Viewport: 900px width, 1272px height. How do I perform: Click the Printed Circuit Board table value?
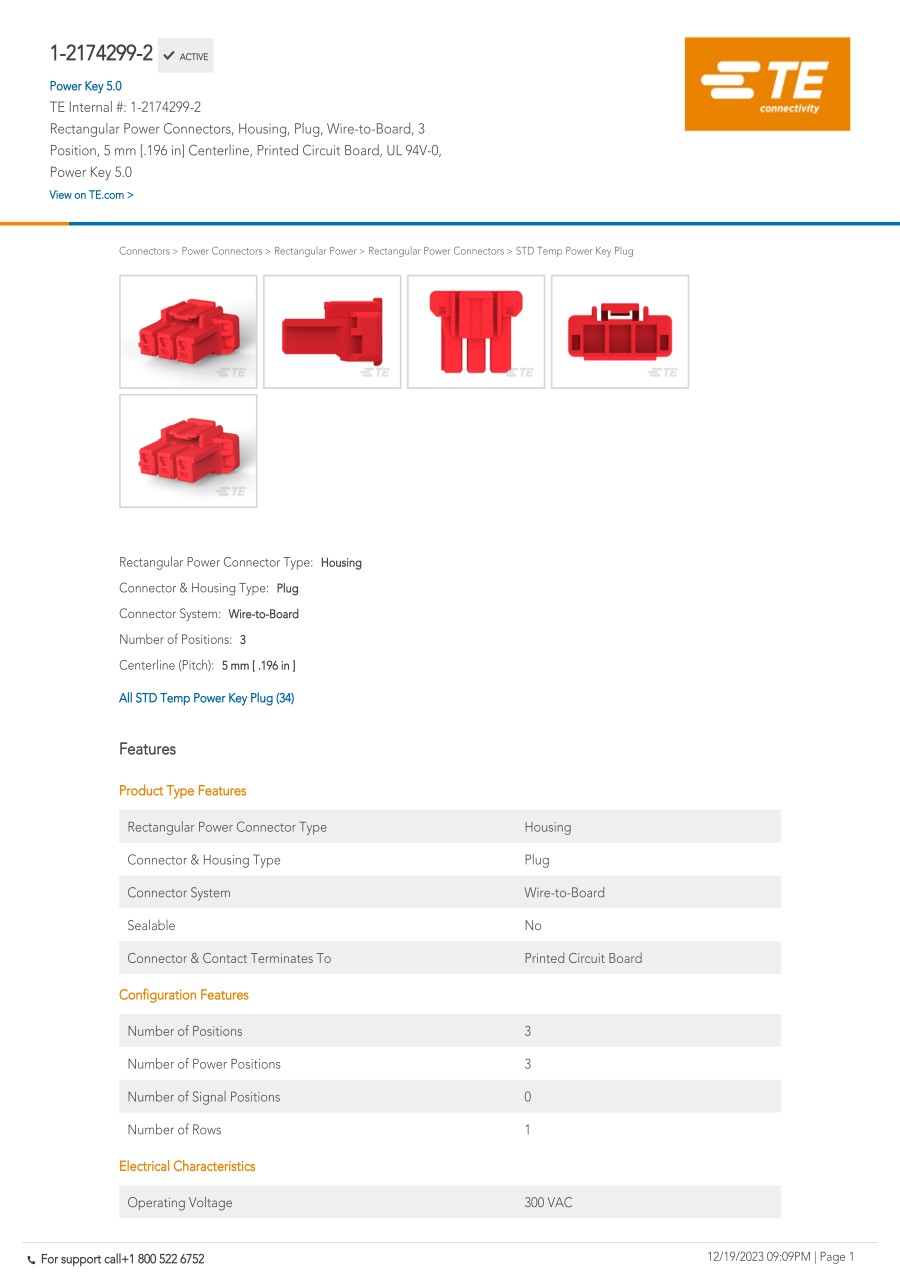click(583, 958)
